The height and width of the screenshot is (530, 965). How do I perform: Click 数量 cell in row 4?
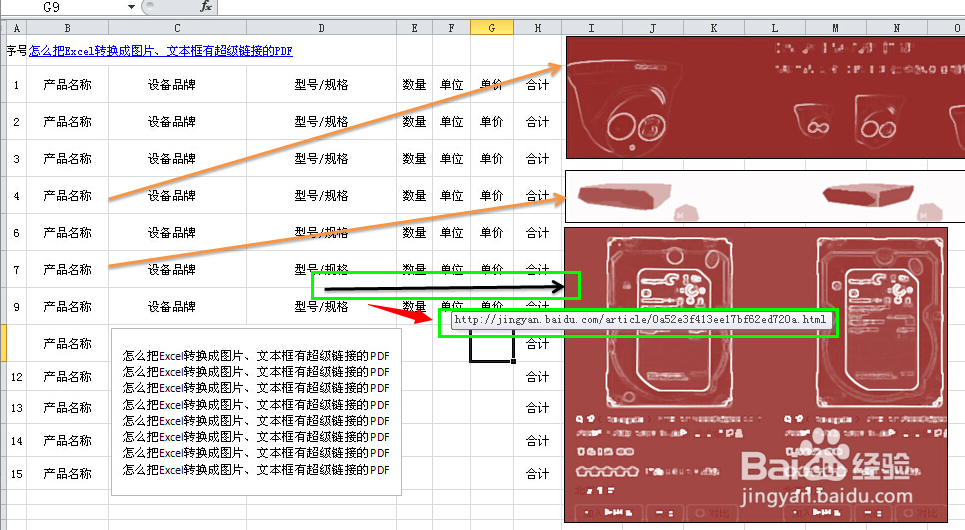[x=414, y=195]
